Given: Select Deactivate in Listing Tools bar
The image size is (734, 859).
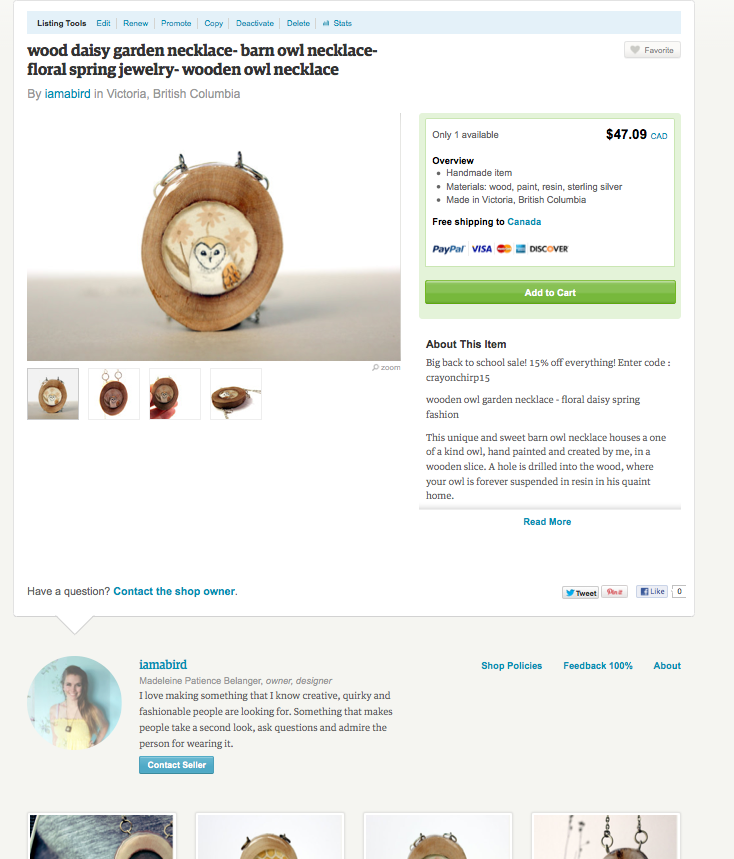Looking at the screenshot, I should pyautogui.click(x=255, y=23).
